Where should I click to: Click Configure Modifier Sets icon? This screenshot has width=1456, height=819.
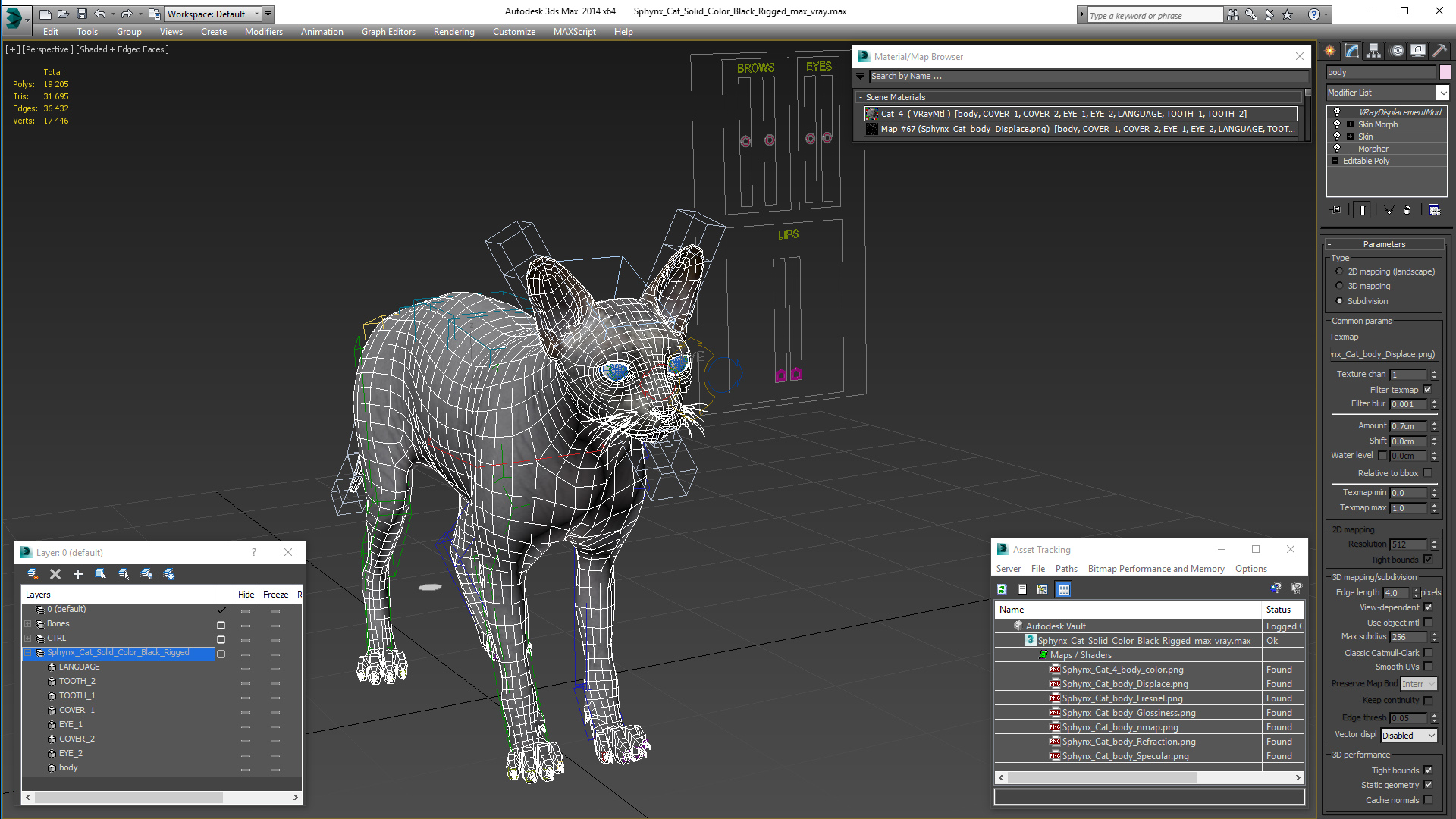pos(1435,210)
